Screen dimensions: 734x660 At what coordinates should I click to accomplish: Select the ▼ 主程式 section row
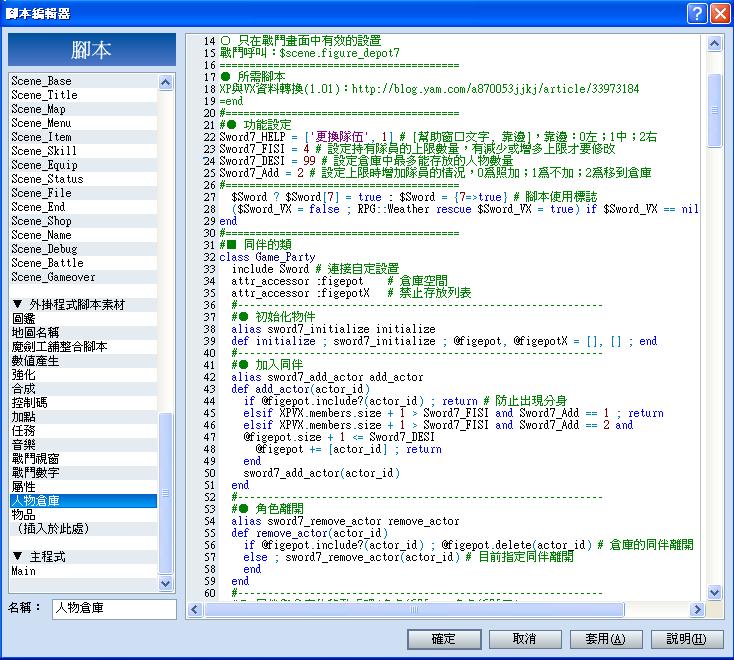83,557
